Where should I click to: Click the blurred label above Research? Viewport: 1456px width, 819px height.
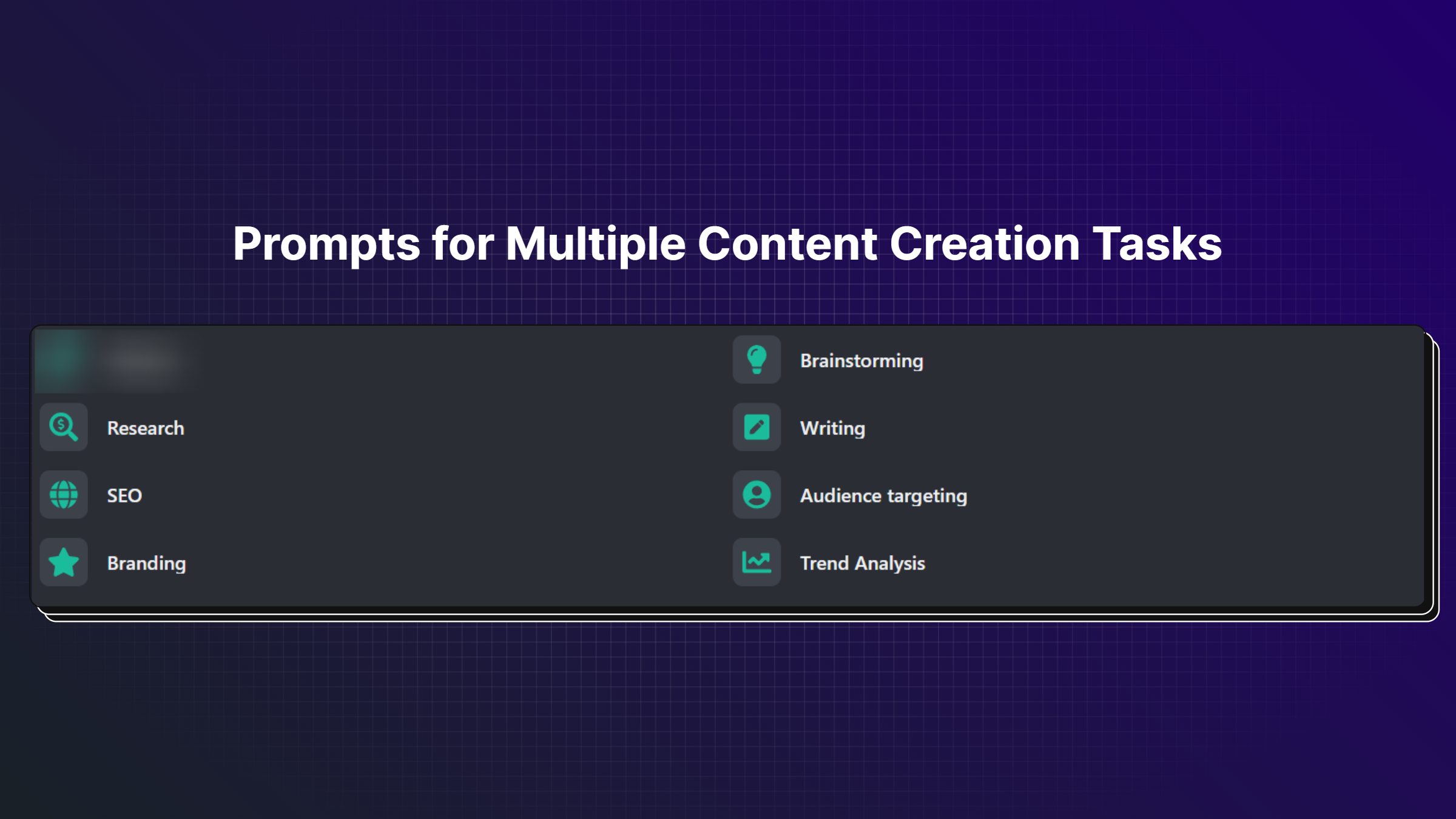point(143,361)
